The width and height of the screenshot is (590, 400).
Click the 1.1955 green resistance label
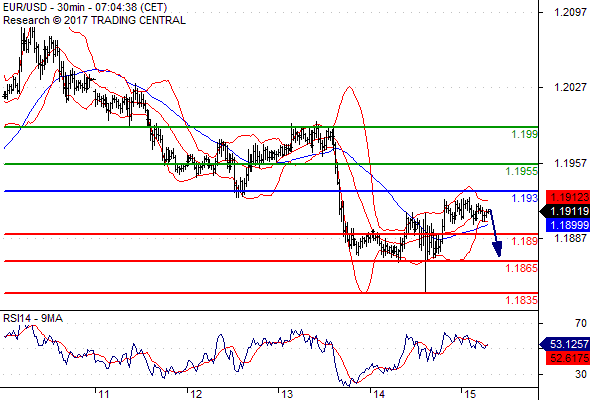point(522,171)
